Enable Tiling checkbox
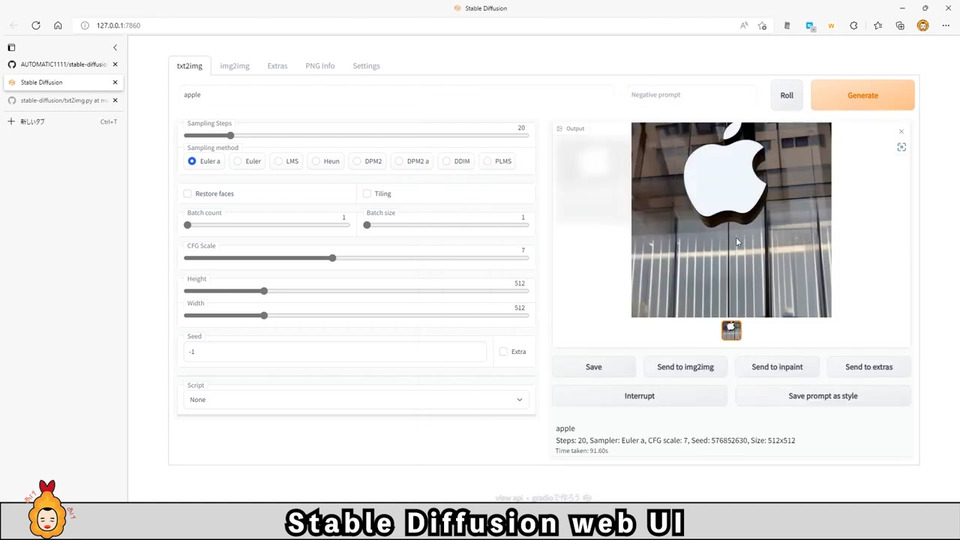The height and width of the screenshot is (540, 960). (x=367, y=193)
